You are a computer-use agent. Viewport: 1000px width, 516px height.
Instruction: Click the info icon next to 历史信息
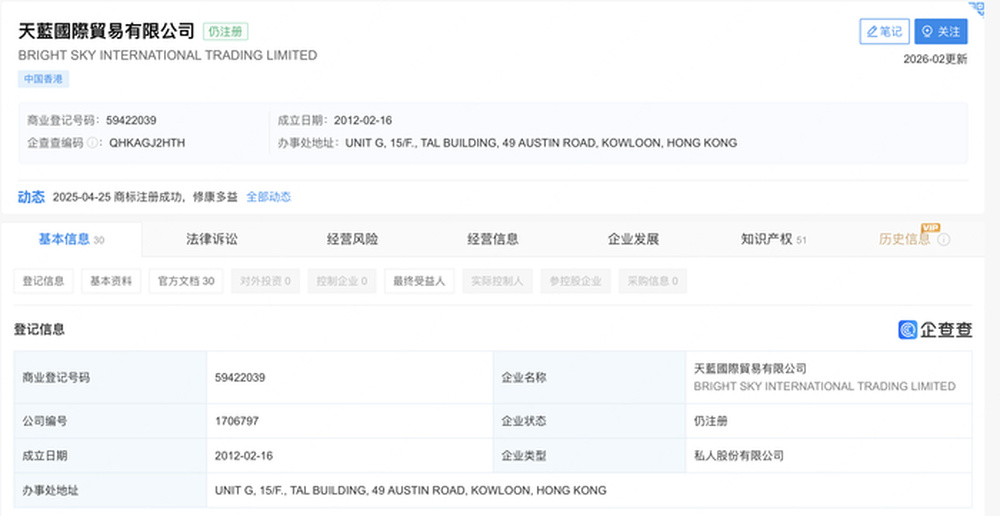(x=943, y=240)
